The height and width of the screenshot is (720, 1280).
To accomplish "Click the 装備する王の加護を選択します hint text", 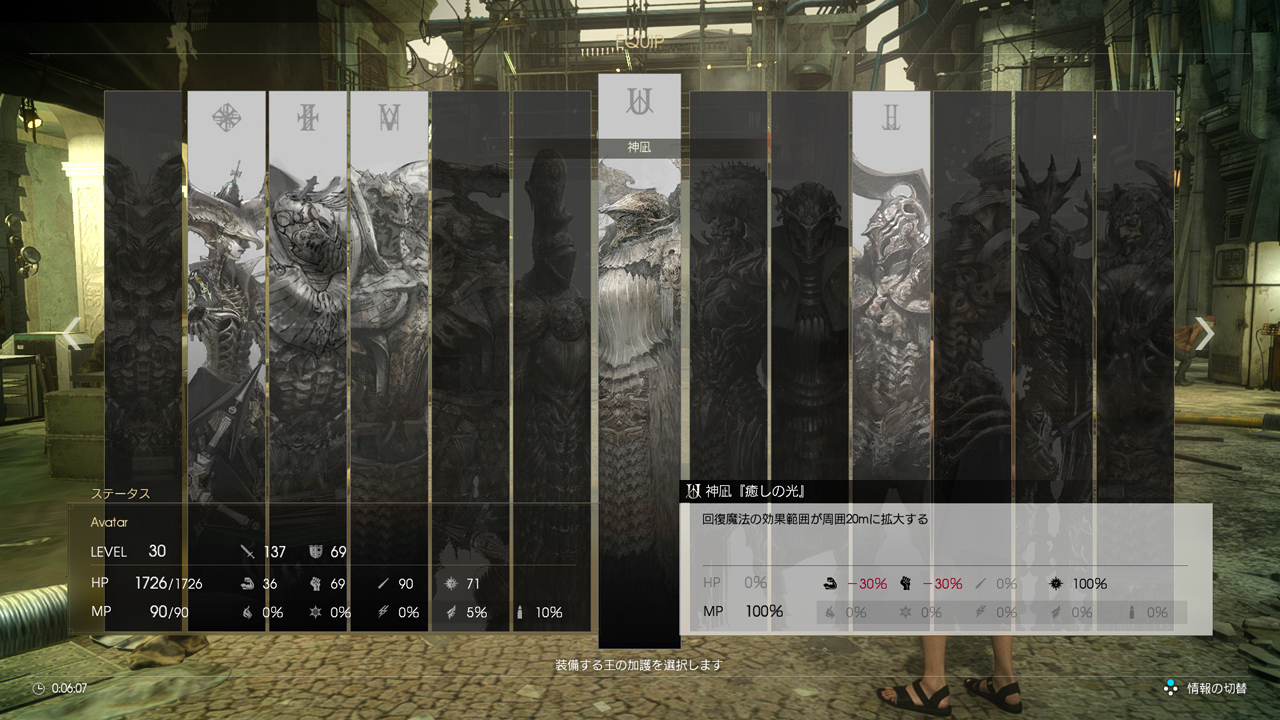I will click(x=639, y=666).
